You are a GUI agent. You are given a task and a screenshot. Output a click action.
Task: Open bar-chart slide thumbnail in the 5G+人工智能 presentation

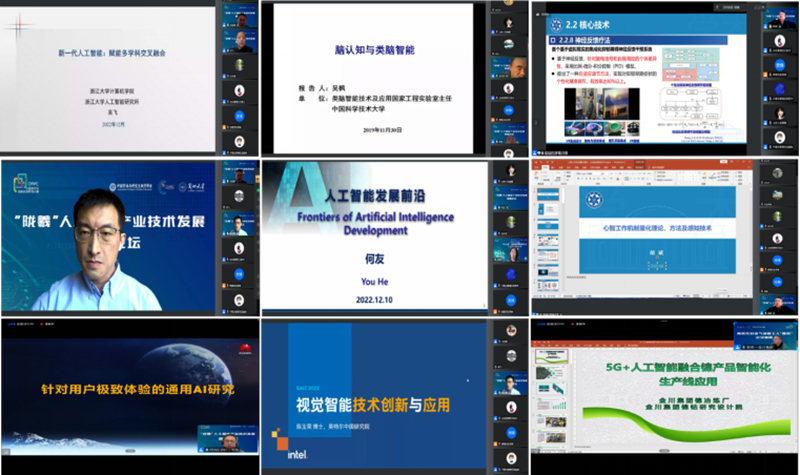coord(551,406)
